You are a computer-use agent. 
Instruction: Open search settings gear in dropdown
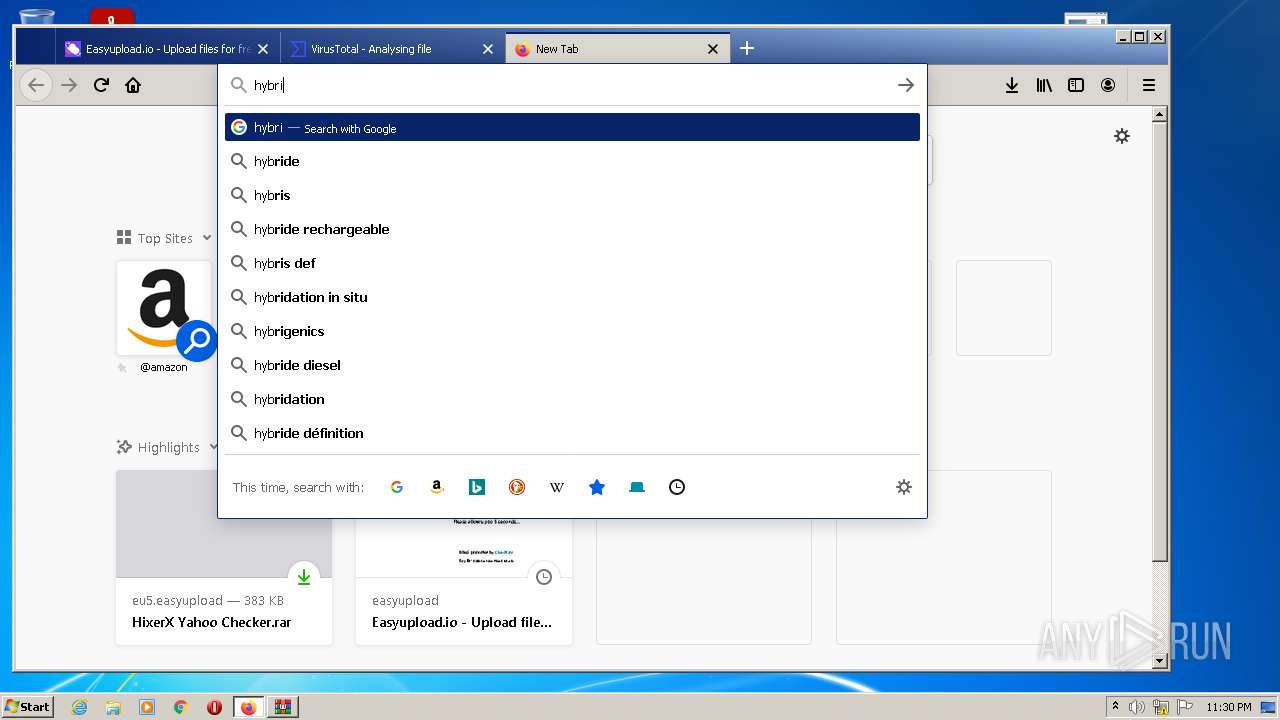pyautogui.click(x=904, y=487)
